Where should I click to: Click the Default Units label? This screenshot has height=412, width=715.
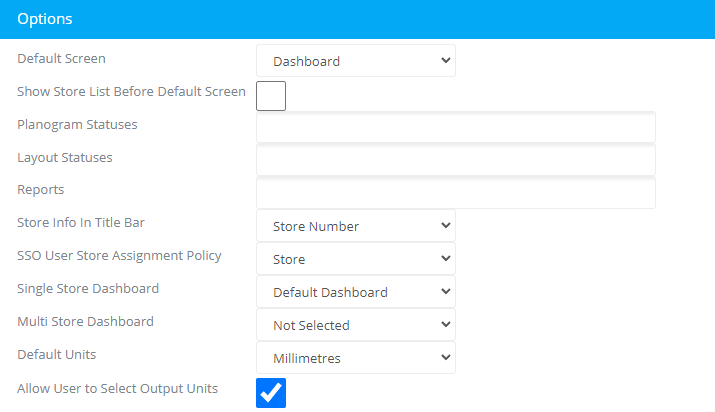point(57,355)
